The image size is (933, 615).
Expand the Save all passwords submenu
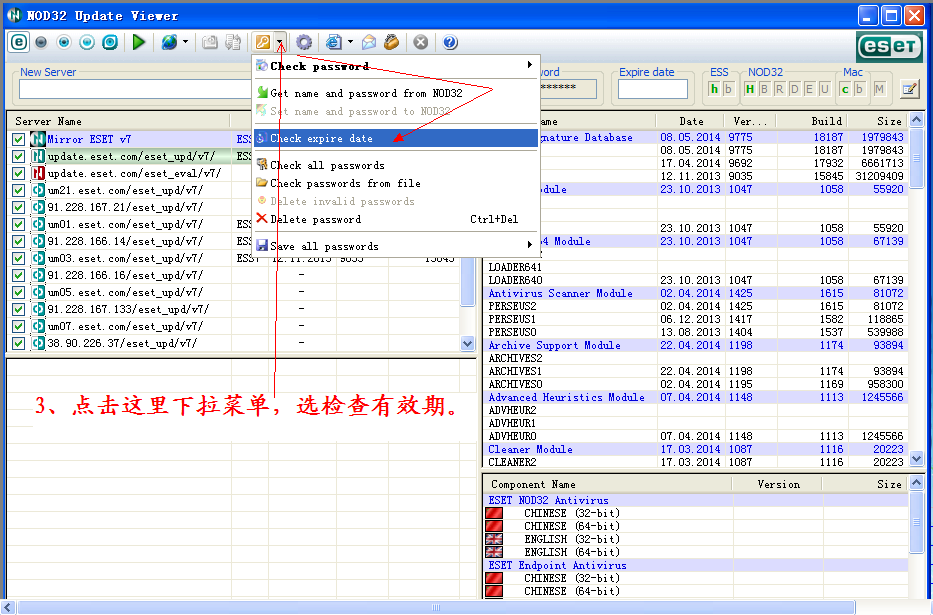pyautogui.click(x=396, y=246)
